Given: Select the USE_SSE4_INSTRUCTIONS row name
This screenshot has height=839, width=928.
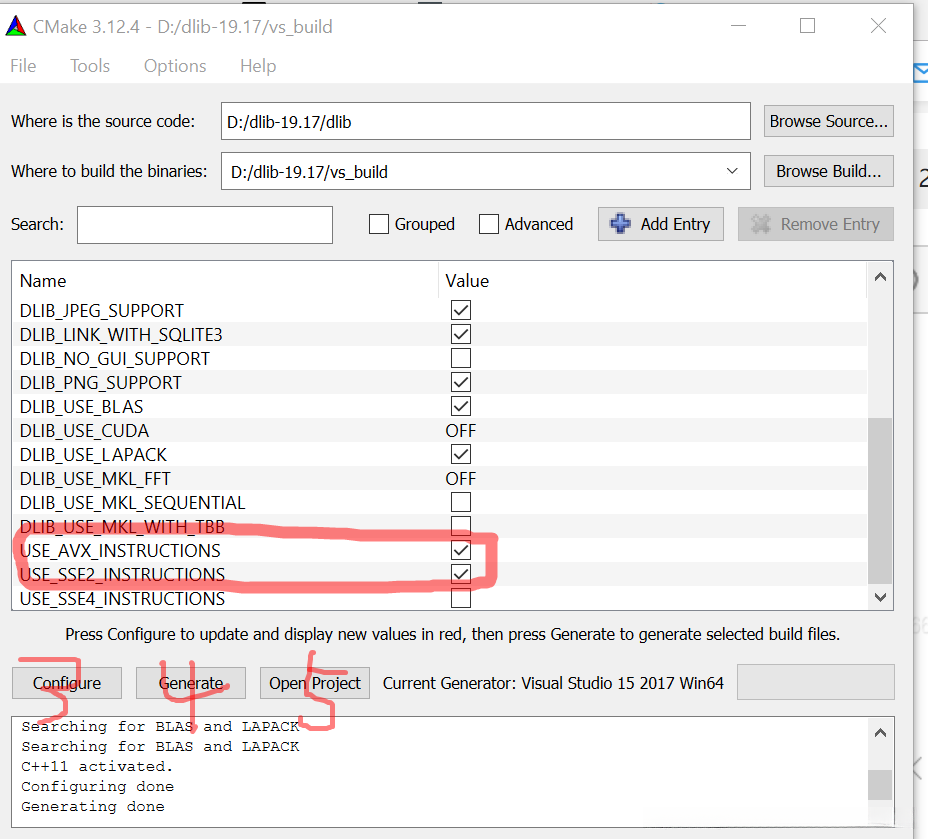Looking at the screenshot, I should (x=122, y=599).
